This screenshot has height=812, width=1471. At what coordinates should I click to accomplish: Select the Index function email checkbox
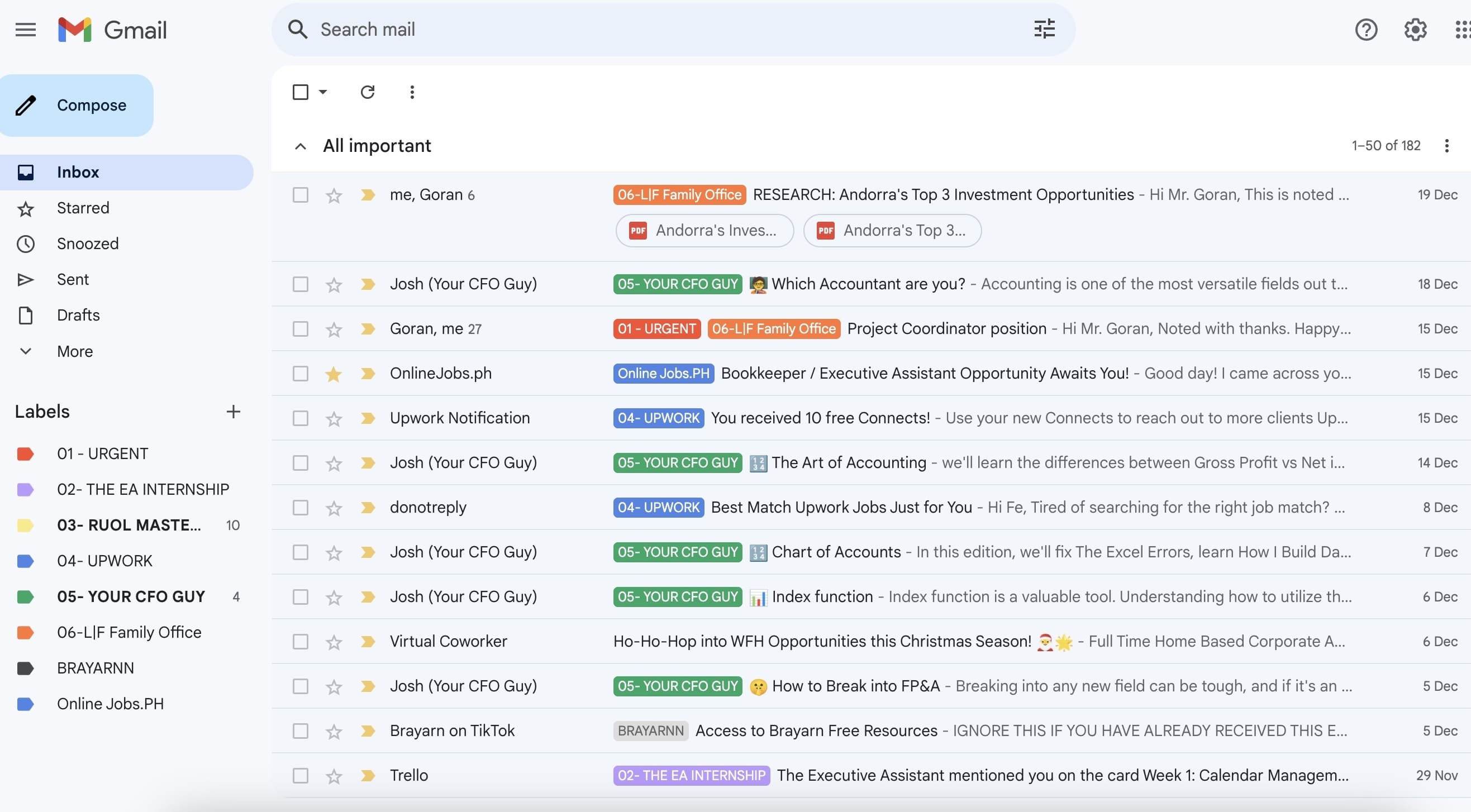(x=301, y=598)
